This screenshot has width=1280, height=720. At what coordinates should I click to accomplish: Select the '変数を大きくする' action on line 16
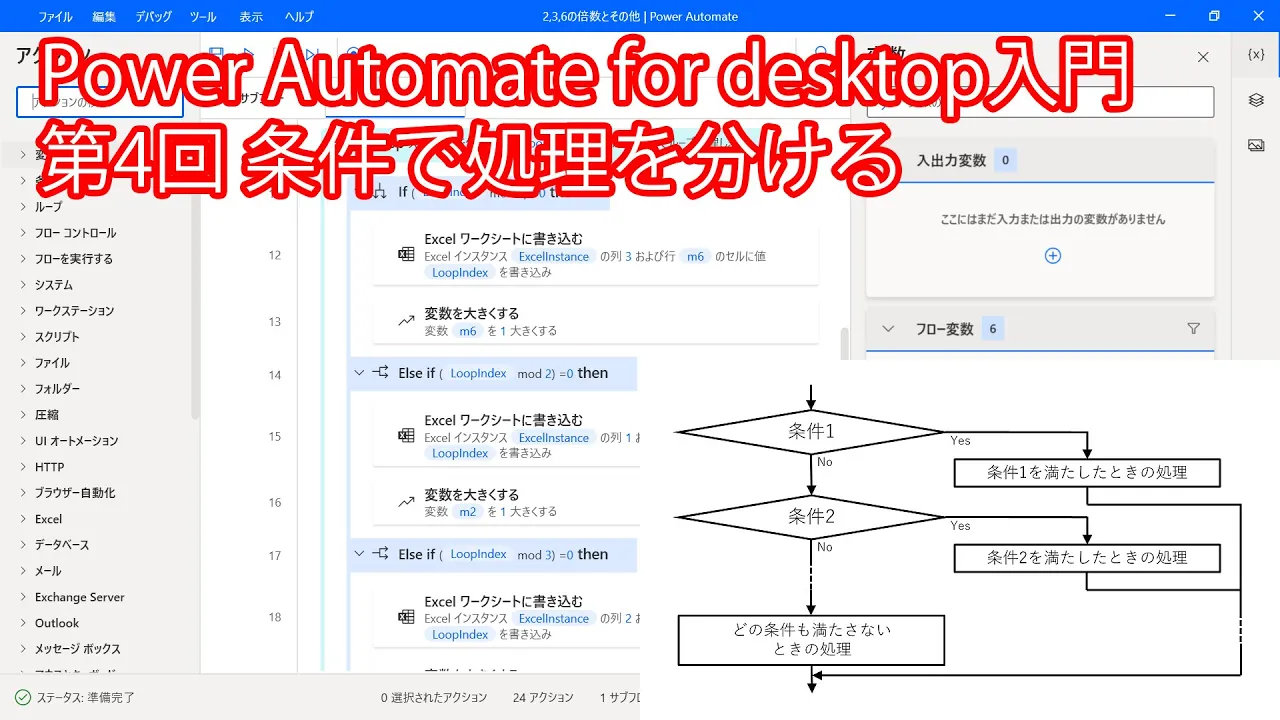506,502
